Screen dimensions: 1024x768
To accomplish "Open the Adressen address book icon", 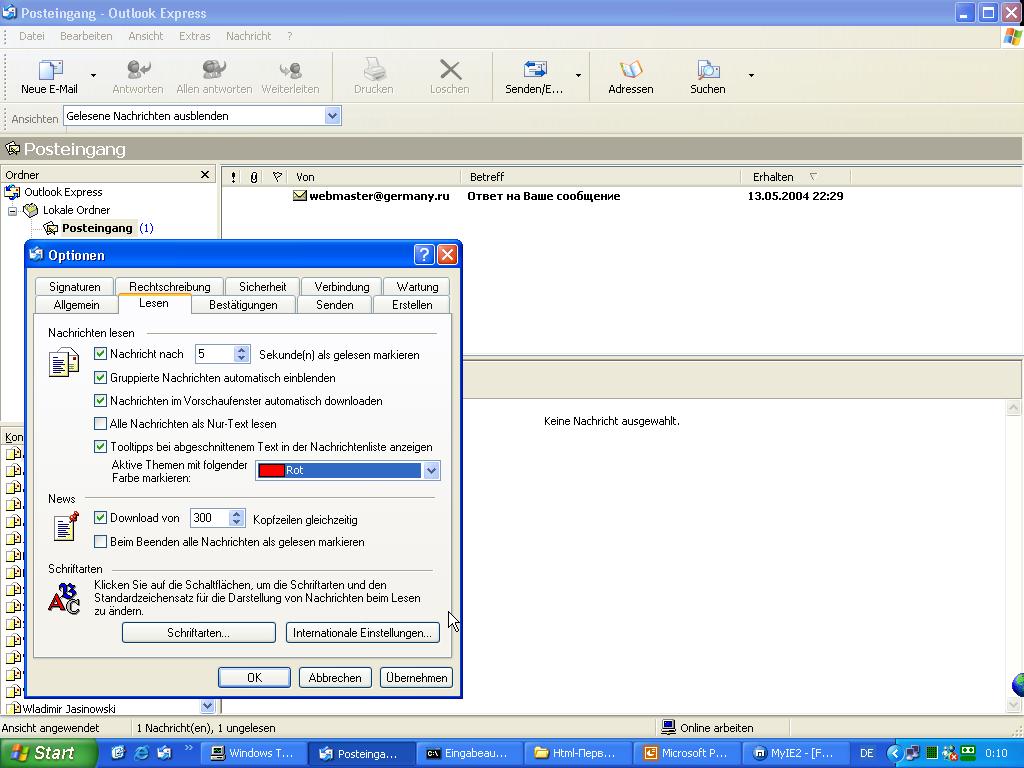I will pyautogui.click(x=631, y=70).
